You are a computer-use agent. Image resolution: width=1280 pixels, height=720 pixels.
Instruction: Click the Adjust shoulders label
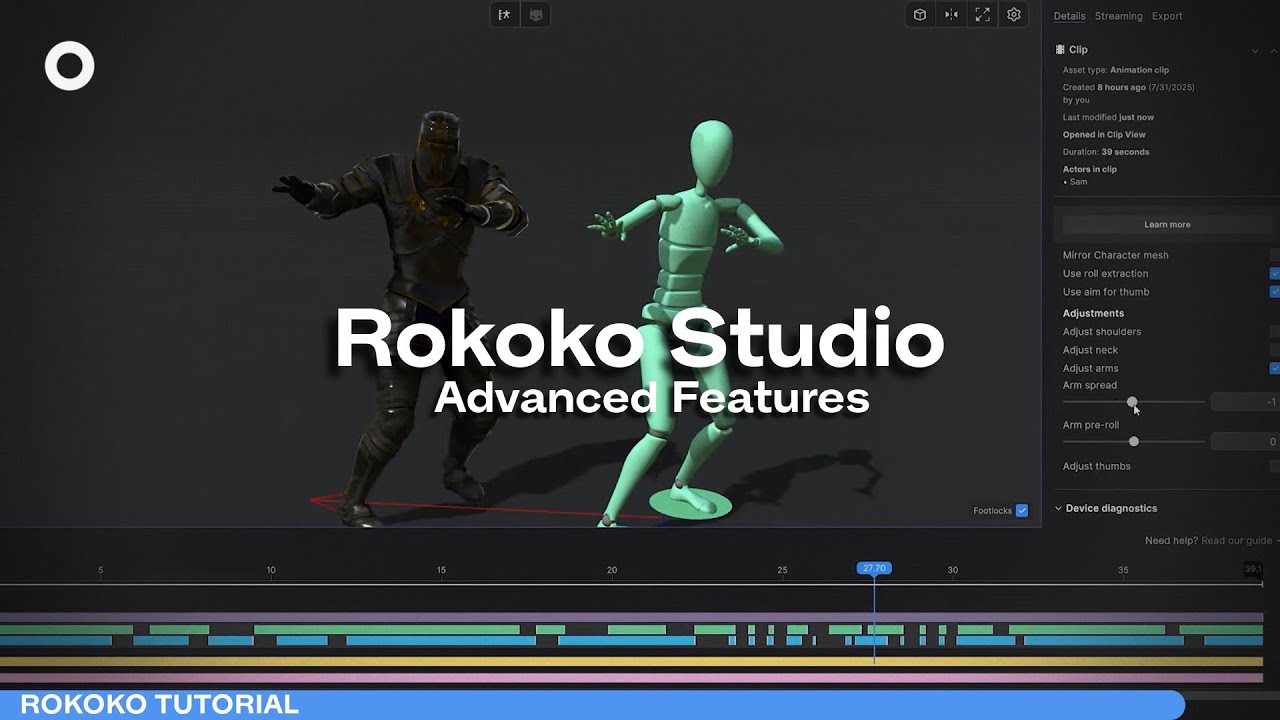(x=1102, y=332)
